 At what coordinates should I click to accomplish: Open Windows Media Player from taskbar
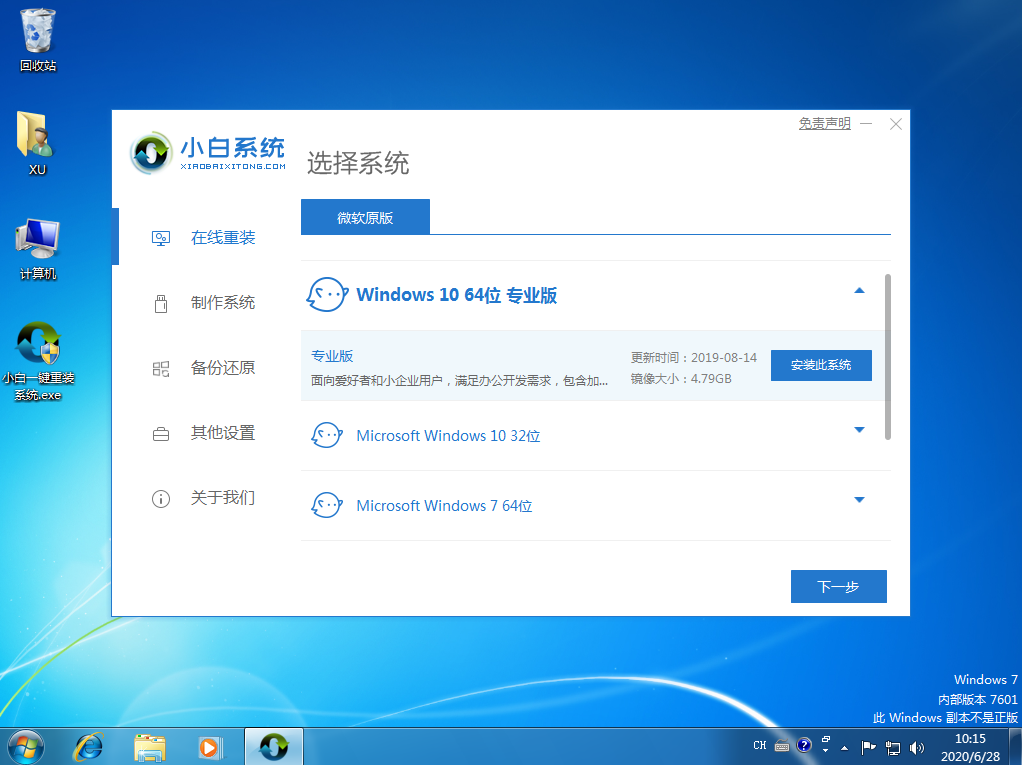click(x=209, y=746)
